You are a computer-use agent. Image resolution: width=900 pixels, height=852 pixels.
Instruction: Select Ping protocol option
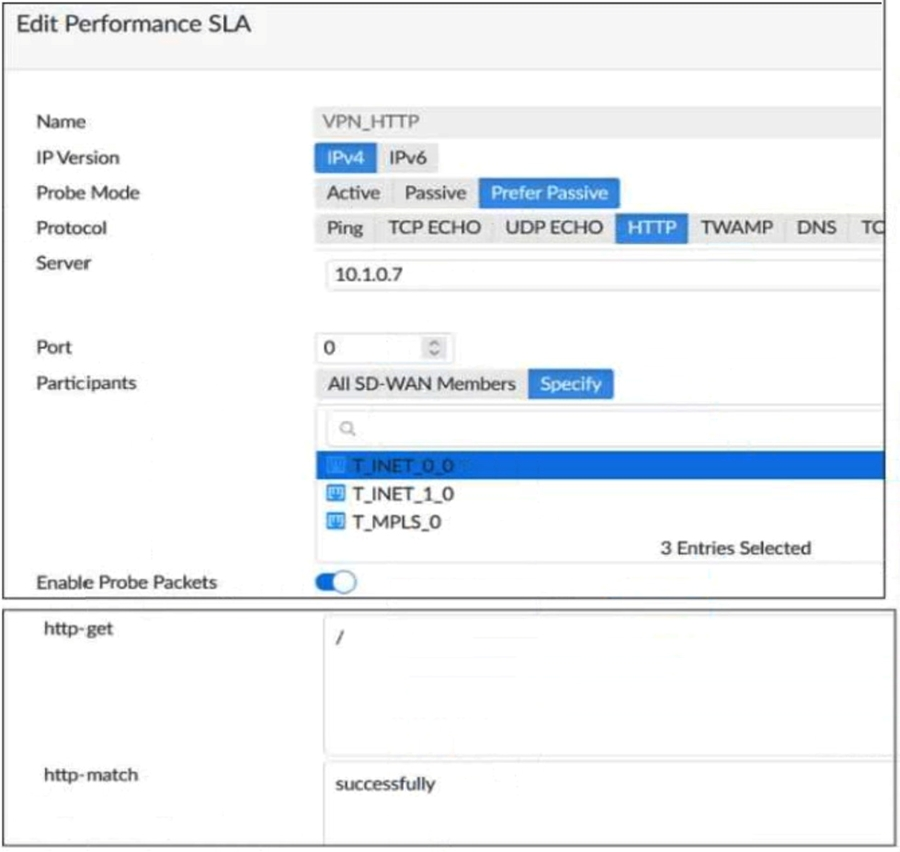345,228
